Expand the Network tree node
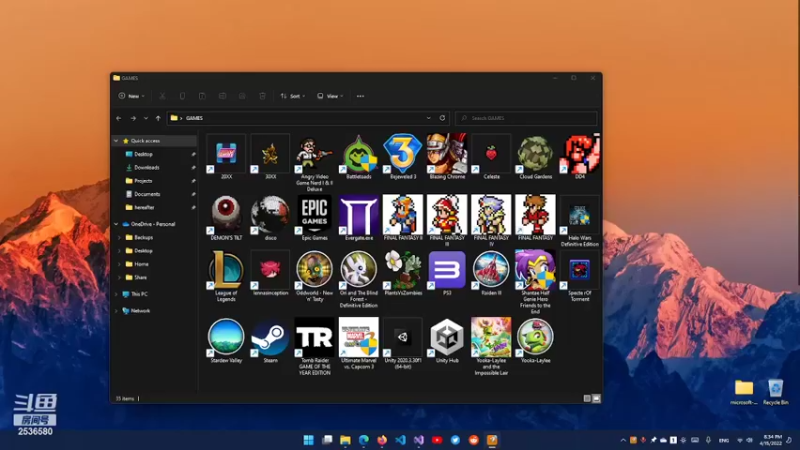Image resolution: width=800 pixels, height=450 pixels. (x=116, y=311)
